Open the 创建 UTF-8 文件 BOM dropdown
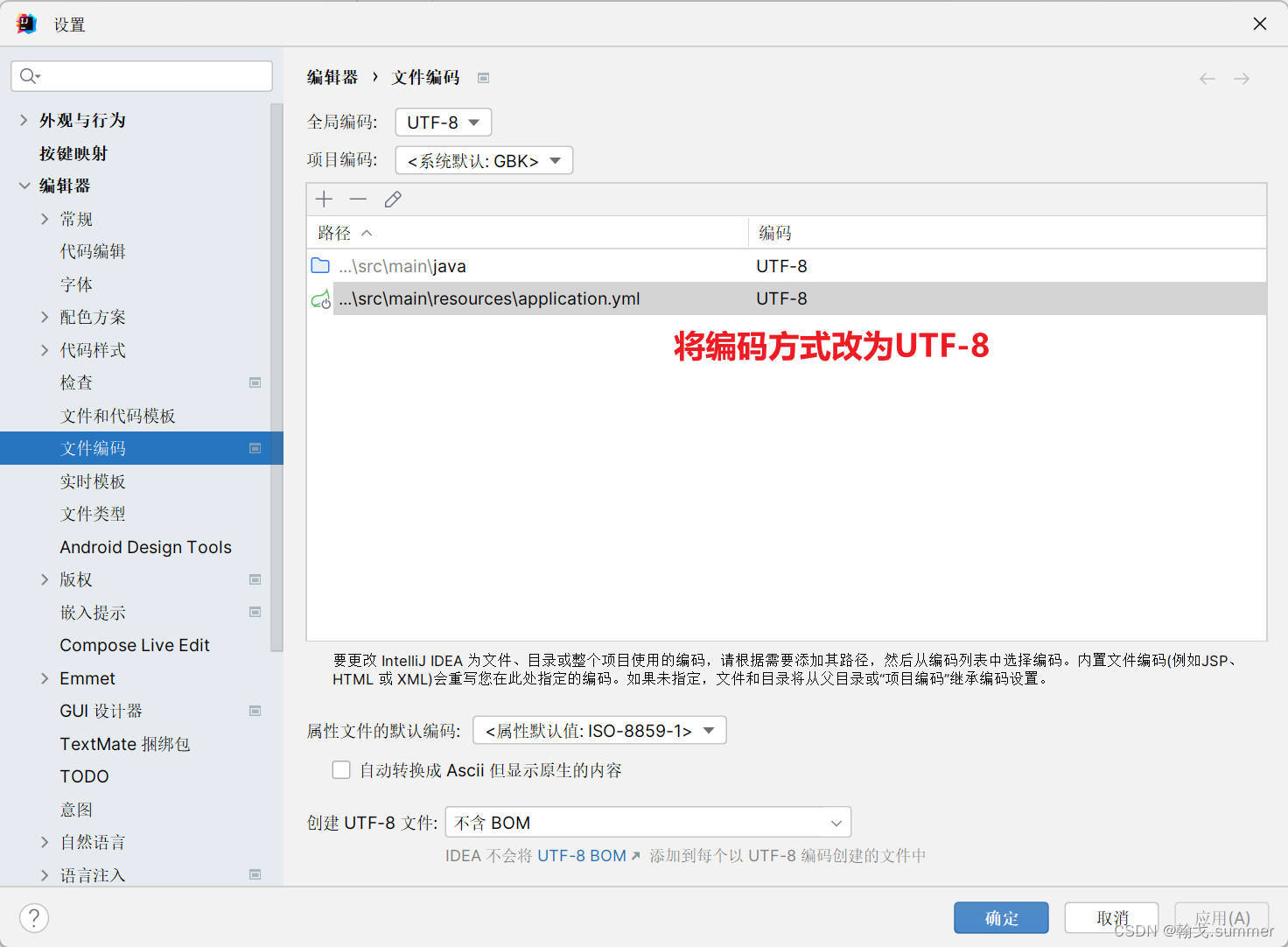The height and width of the screenshot is (947, 1288). tap(647, 822)
